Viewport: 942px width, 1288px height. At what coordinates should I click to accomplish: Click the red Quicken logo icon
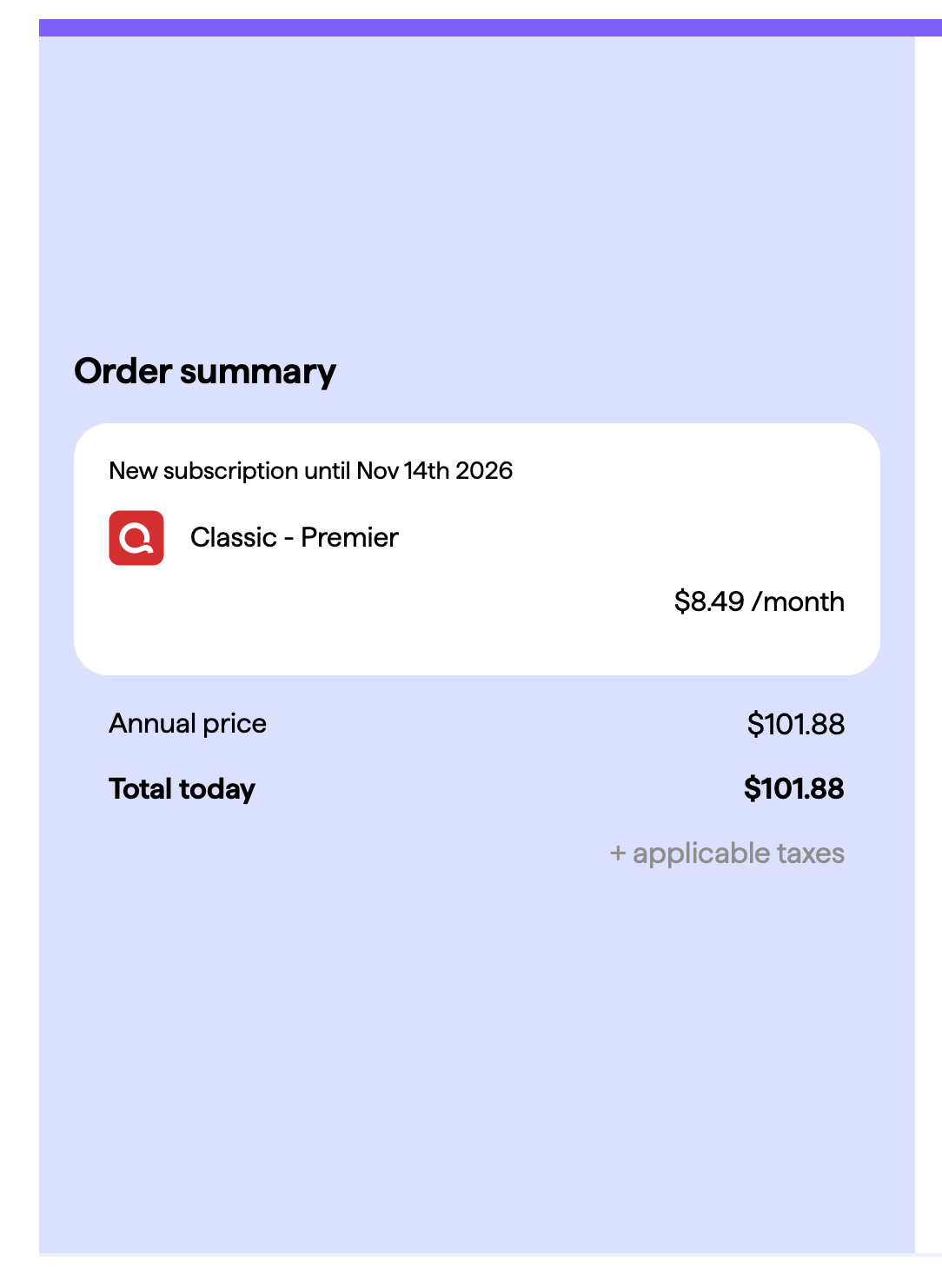point(136,538)
